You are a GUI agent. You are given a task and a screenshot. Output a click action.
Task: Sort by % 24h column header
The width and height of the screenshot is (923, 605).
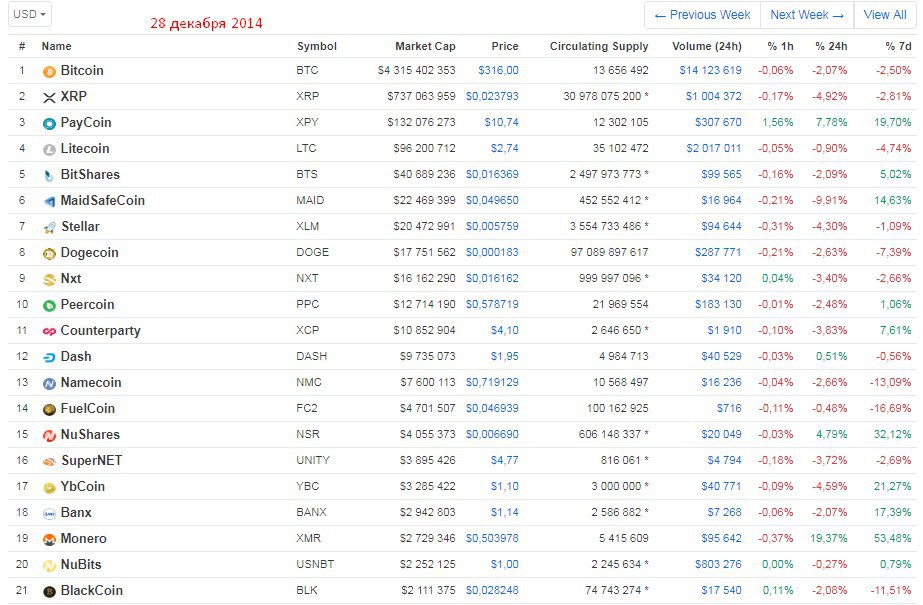tap(831, 46)
